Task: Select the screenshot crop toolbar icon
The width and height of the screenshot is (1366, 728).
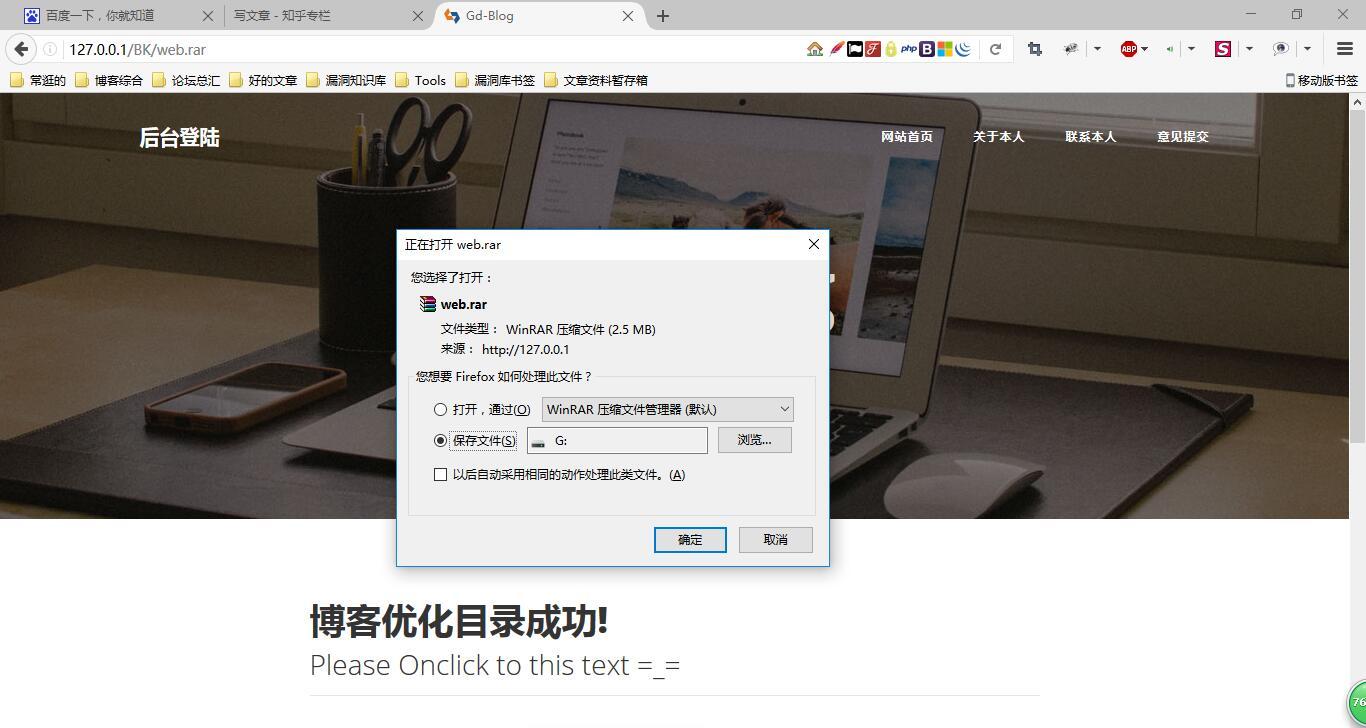Action: click(1034, 49)
